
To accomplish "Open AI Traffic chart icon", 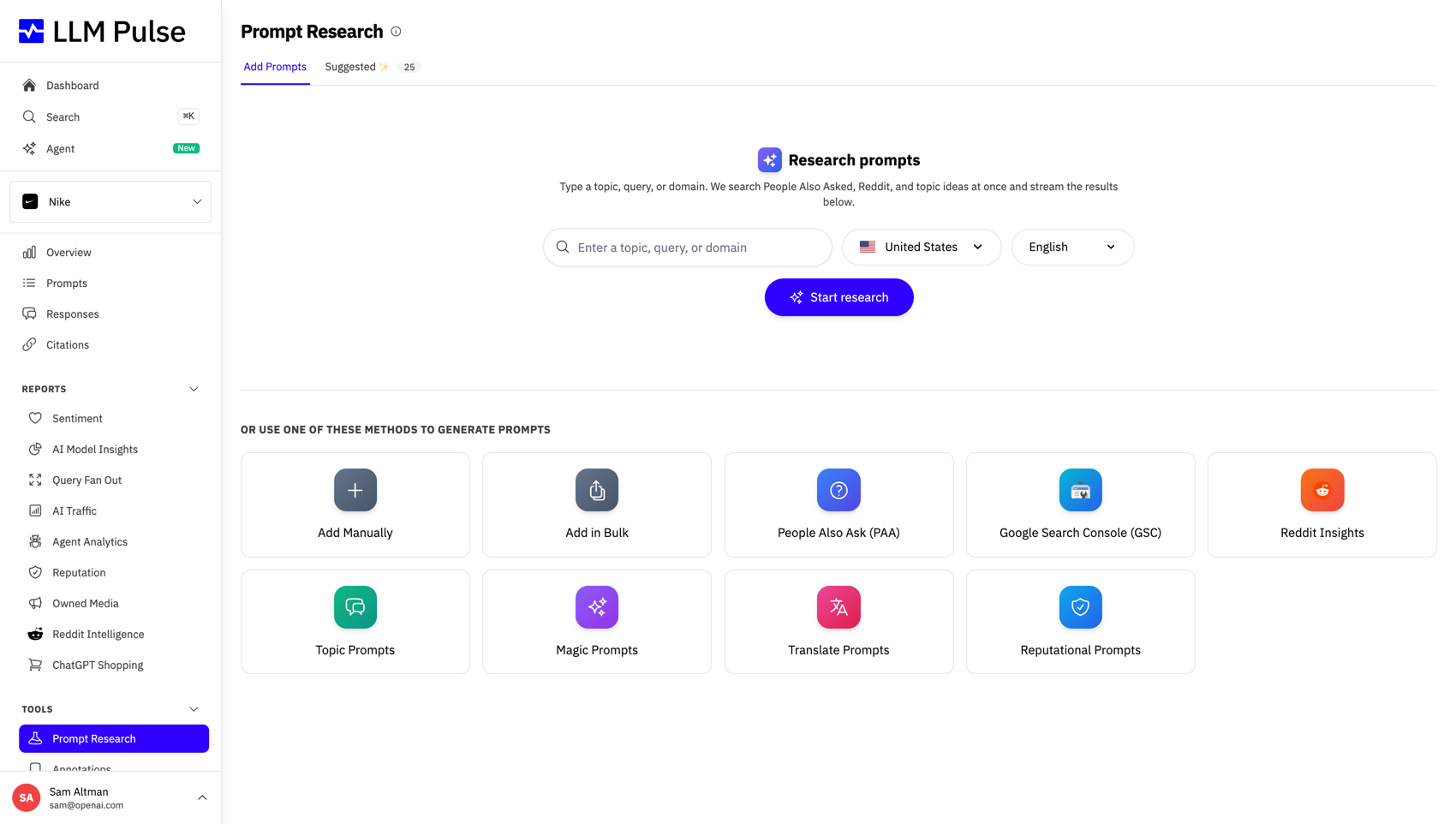I will (x=35, y=511).
